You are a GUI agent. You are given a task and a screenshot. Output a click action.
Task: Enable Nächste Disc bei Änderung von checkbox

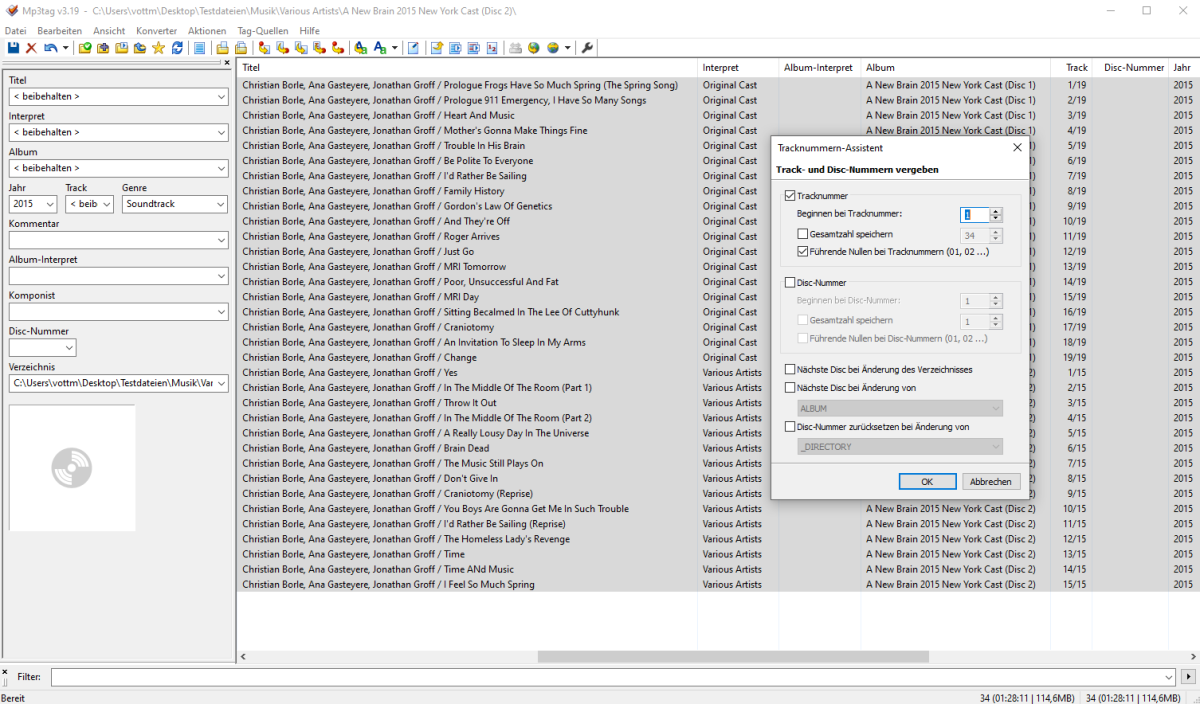790,387
